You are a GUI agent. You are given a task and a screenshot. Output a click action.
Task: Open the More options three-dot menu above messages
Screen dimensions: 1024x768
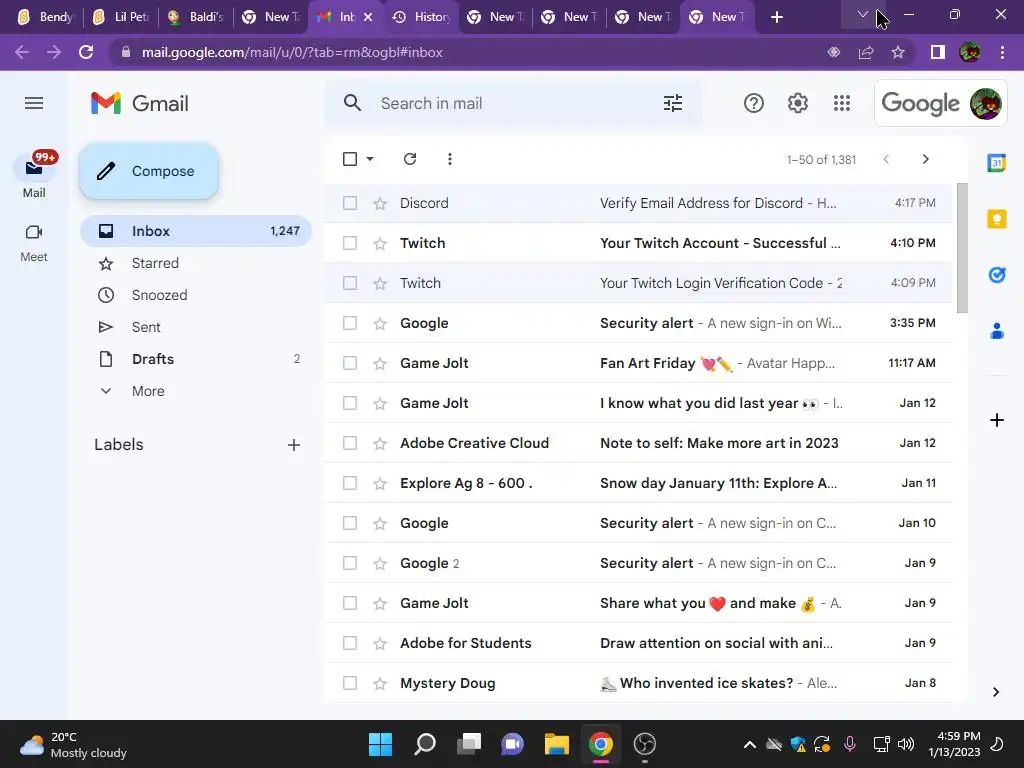tap(449, 159)
